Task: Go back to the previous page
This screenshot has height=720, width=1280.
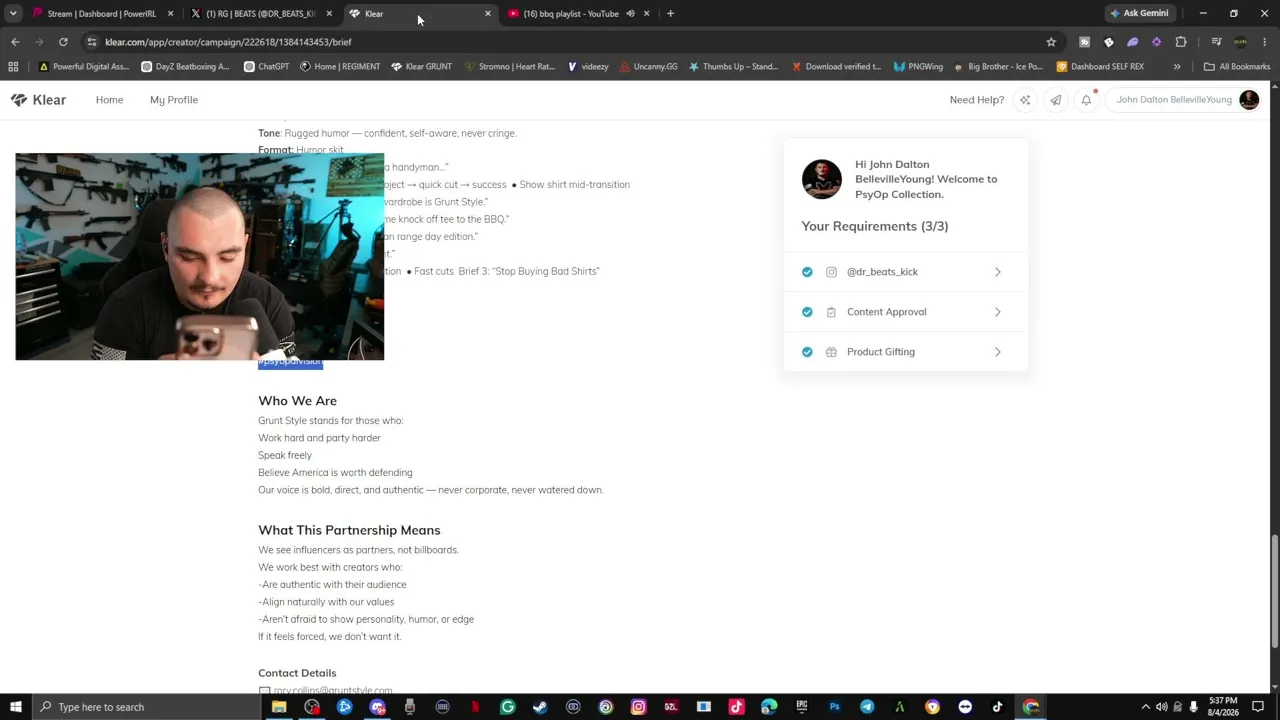Action: pyautogui.click(x=15, y=42)
